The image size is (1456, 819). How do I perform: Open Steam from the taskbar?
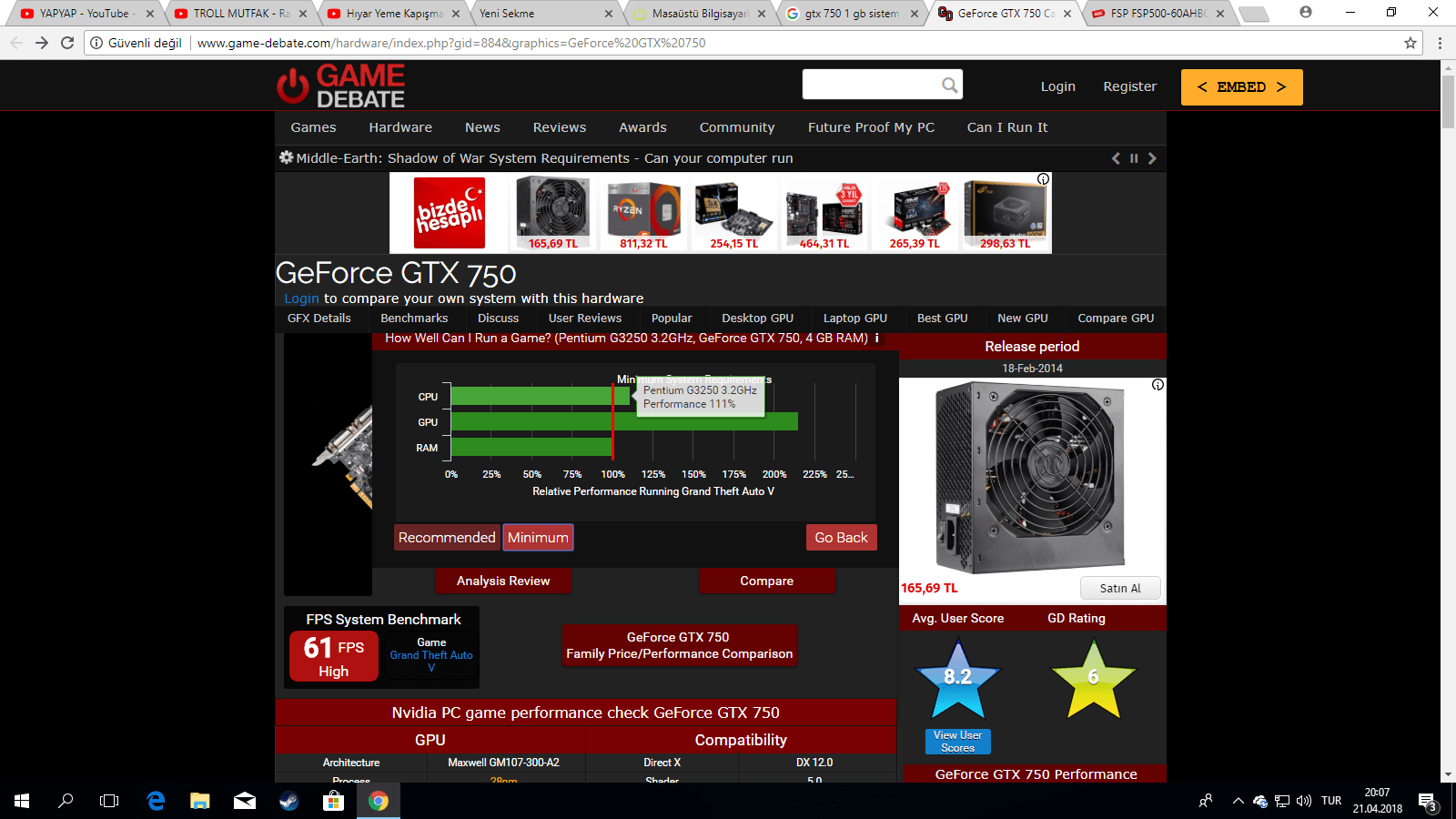click(x=289, y=801)
